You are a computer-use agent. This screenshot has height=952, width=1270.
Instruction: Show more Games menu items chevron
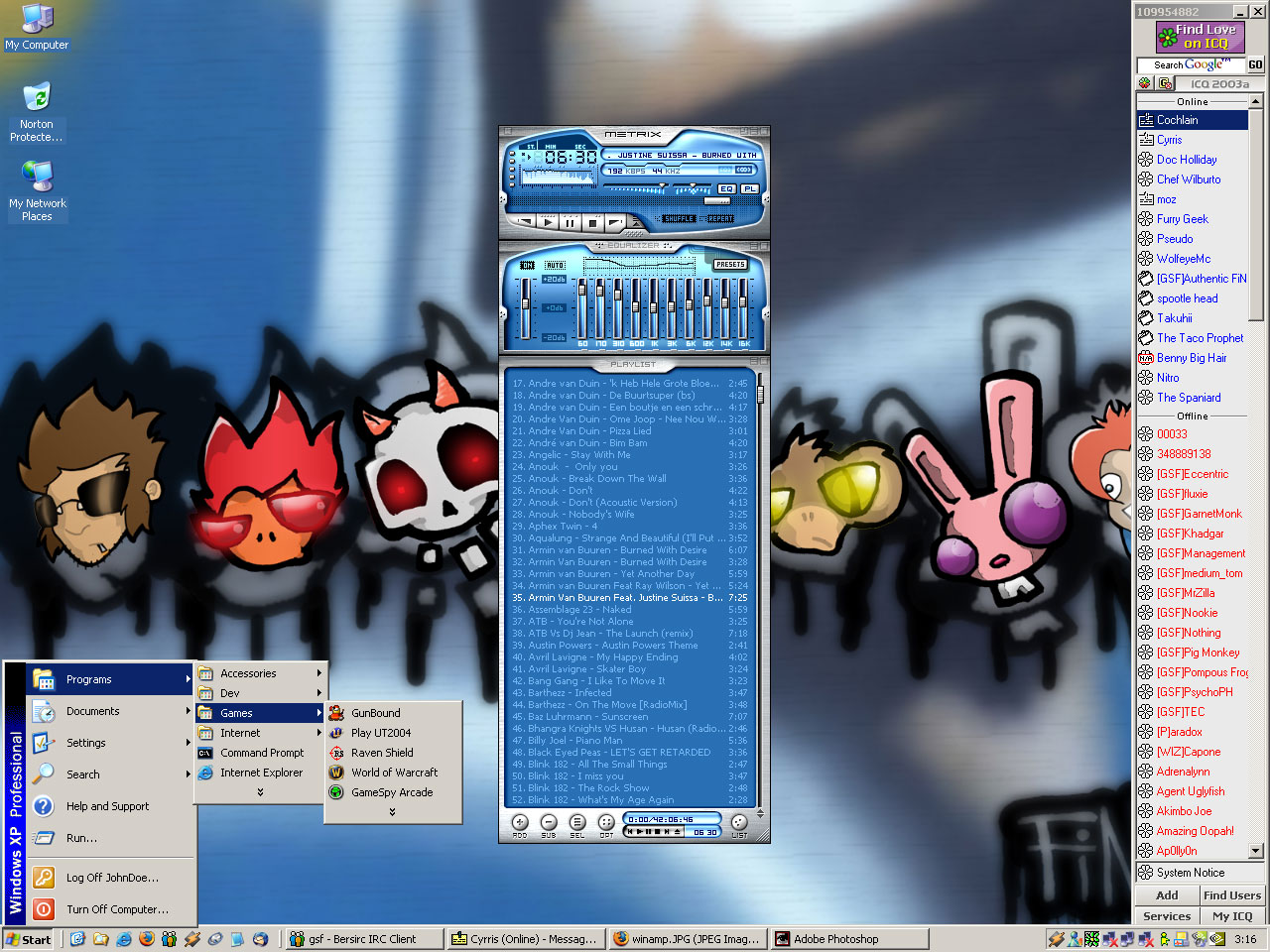[x=393, y=812]
